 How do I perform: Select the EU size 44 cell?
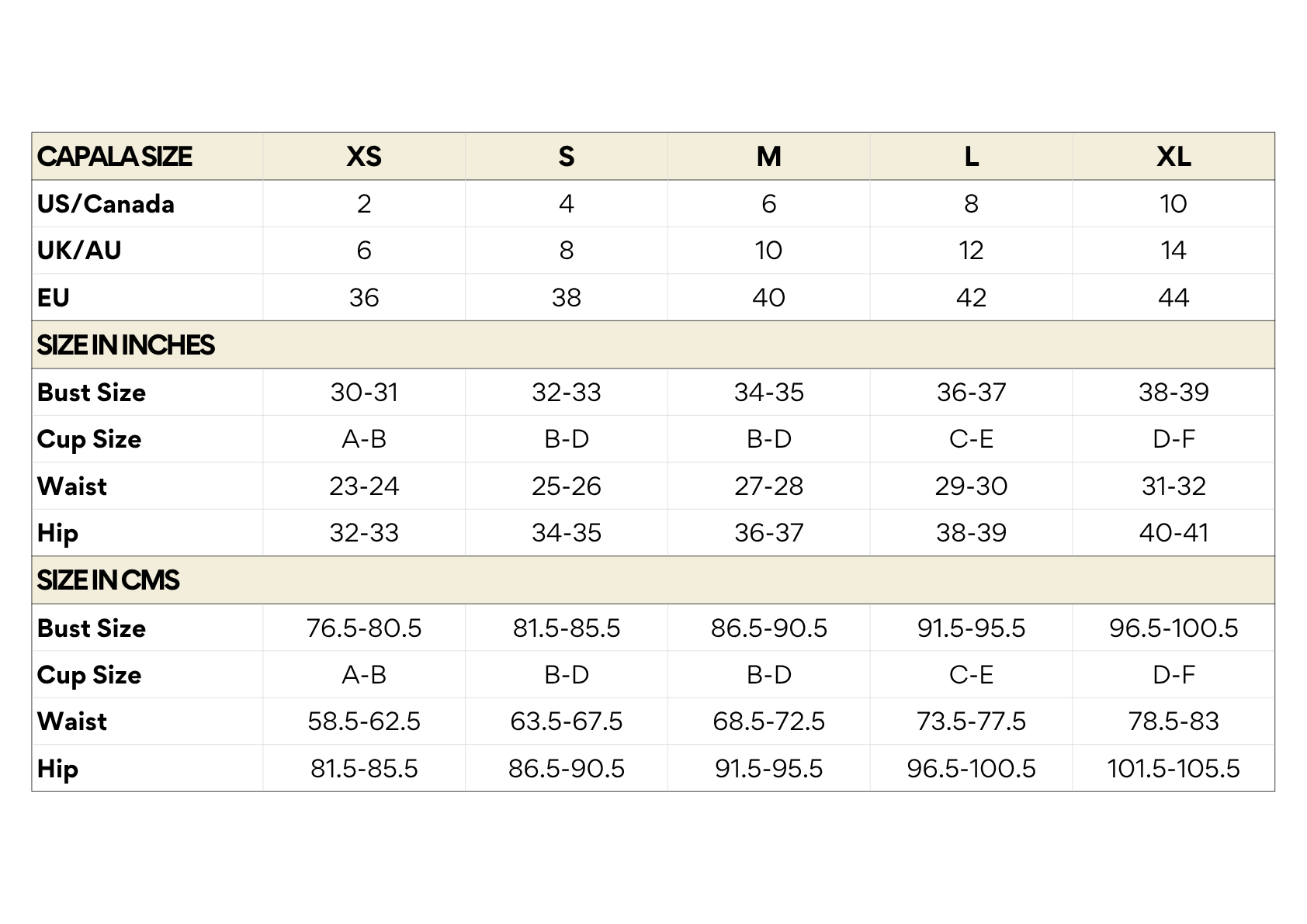[1173, 298]
